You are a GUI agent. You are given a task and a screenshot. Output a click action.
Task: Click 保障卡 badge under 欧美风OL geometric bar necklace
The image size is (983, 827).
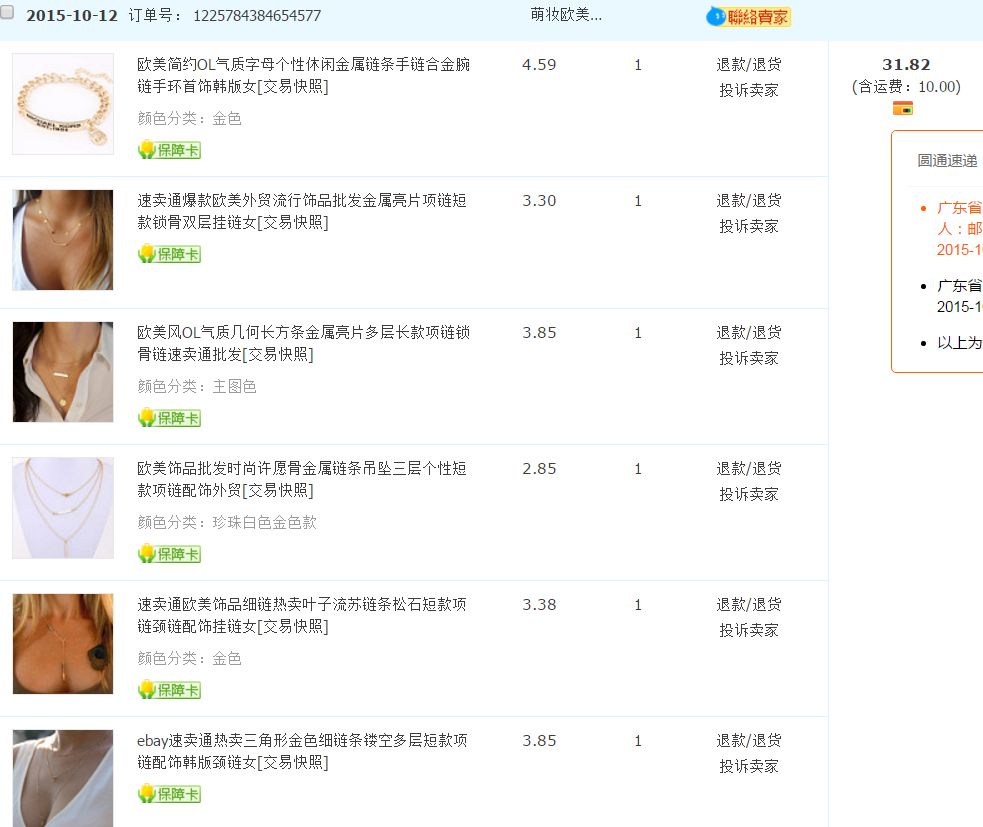[170, 418]
